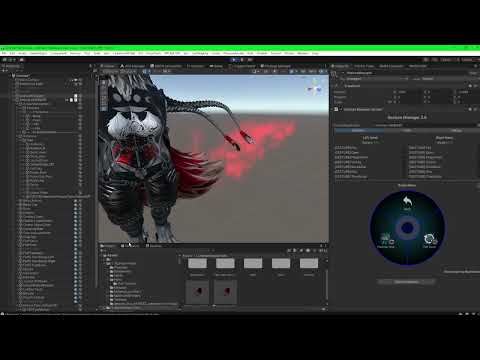This screenshot has width=480, height=360.
Task: Select the Back arrow in the radial menu
Action: tap(407, 203)
